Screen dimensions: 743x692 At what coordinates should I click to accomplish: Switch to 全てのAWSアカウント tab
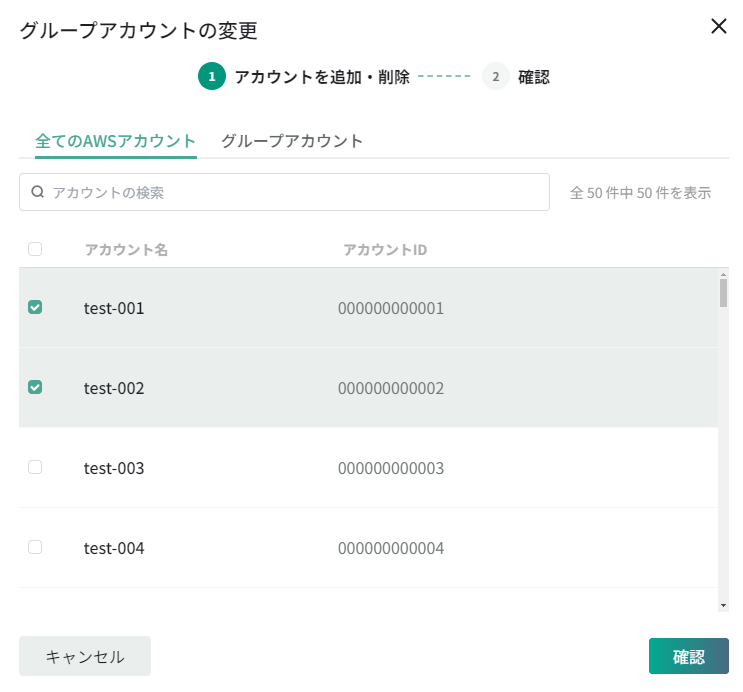(x=116, y=141)
